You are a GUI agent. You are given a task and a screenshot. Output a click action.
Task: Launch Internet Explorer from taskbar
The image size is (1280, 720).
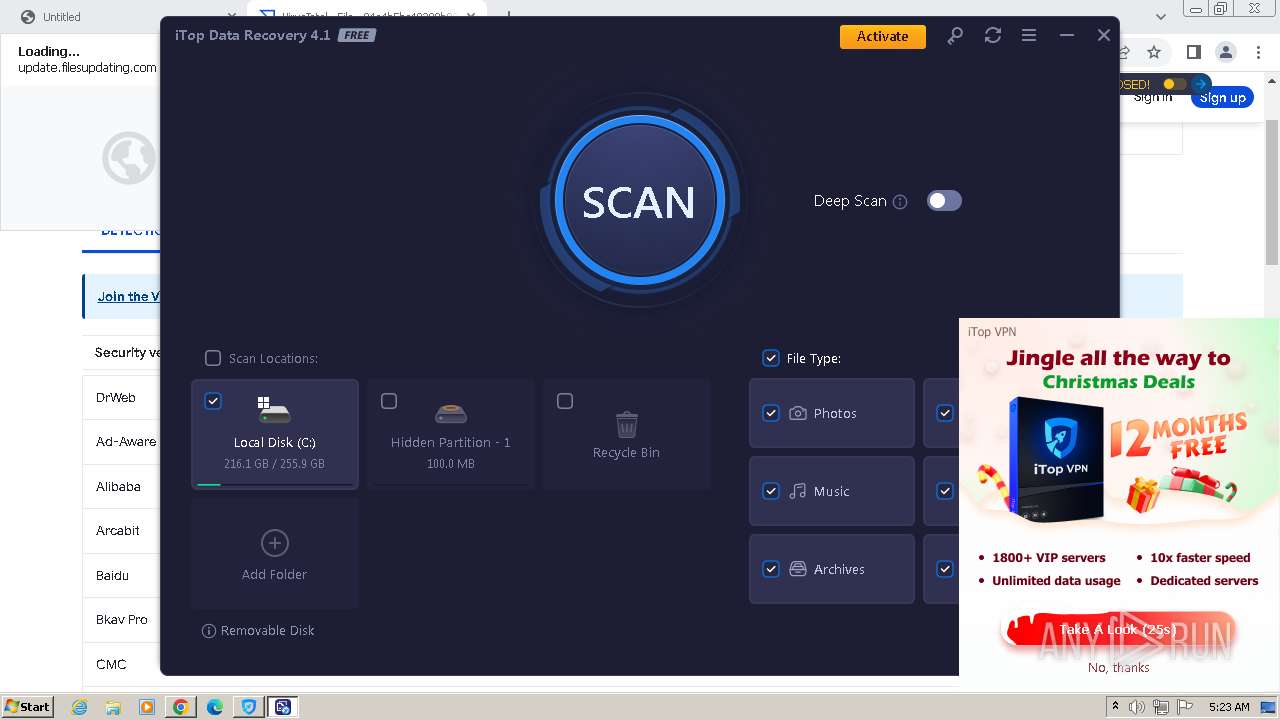[x=79, y=707]
